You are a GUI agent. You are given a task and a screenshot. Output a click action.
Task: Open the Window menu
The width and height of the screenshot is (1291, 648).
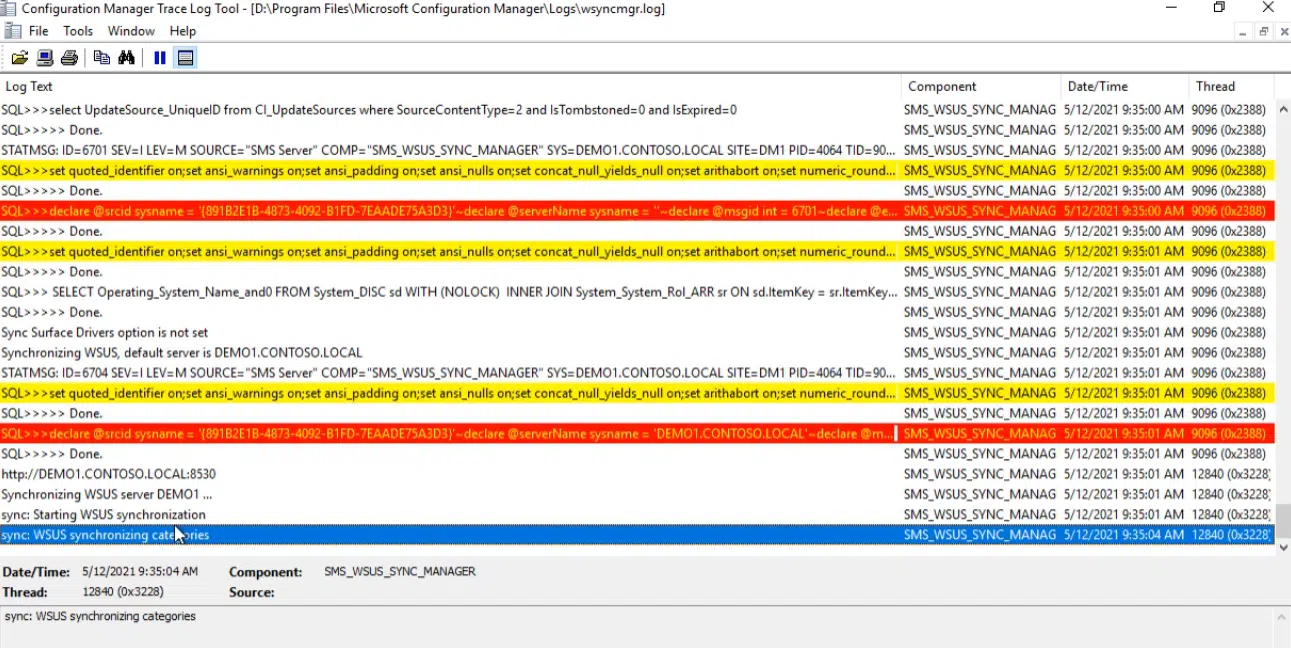pos(131,31)
